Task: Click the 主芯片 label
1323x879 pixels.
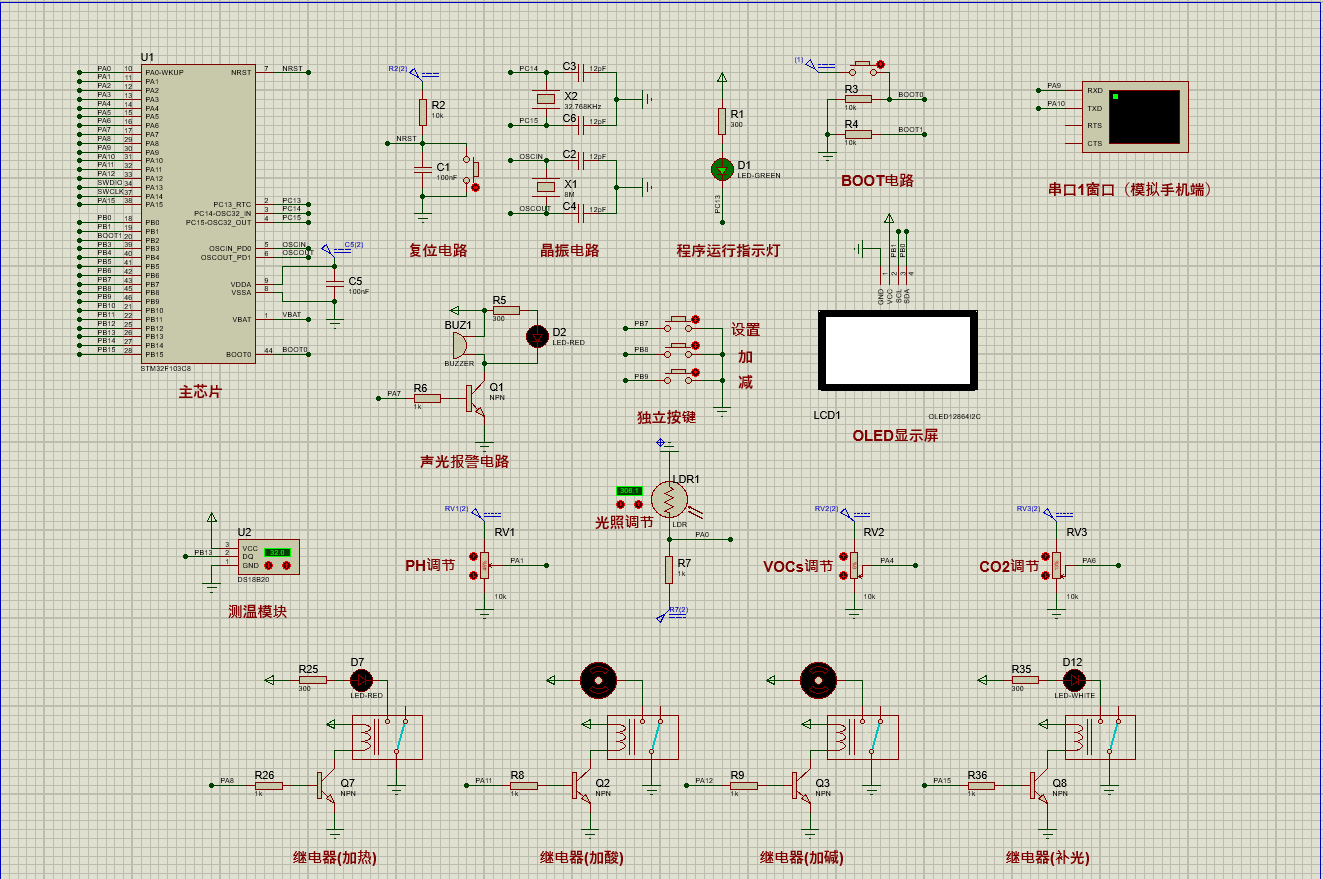Action: (199, 392)
